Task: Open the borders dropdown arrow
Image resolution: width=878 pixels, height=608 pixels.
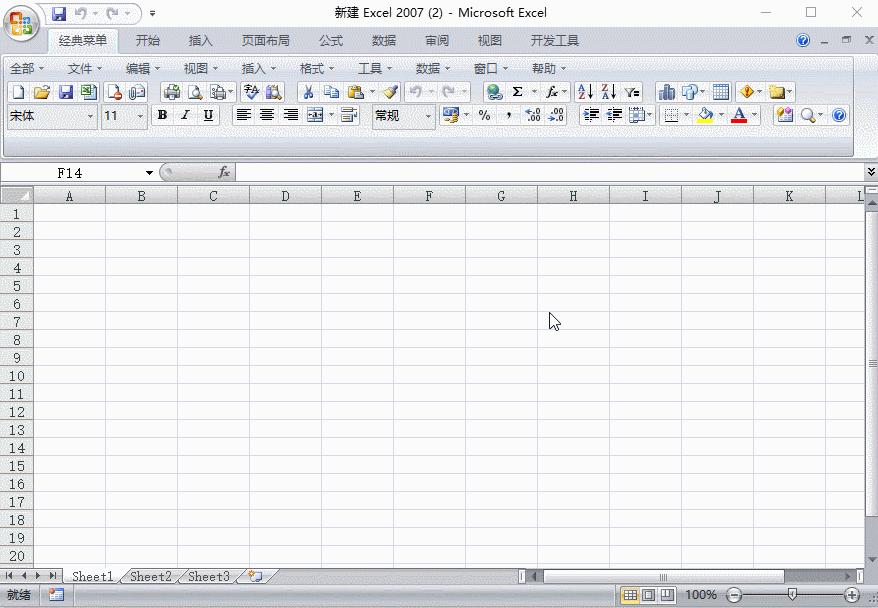Action: pos(686,115)
